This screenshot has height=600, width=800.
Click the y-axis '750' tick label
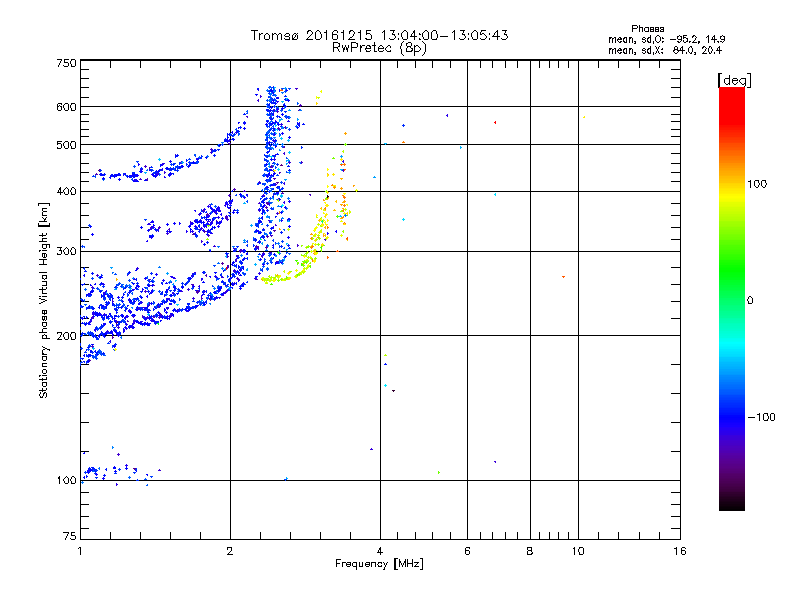67,63
